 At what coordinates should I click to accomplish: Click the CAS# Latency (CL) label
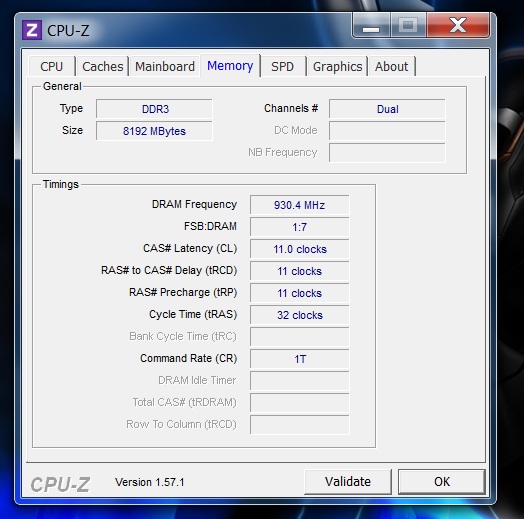[190, 248]
